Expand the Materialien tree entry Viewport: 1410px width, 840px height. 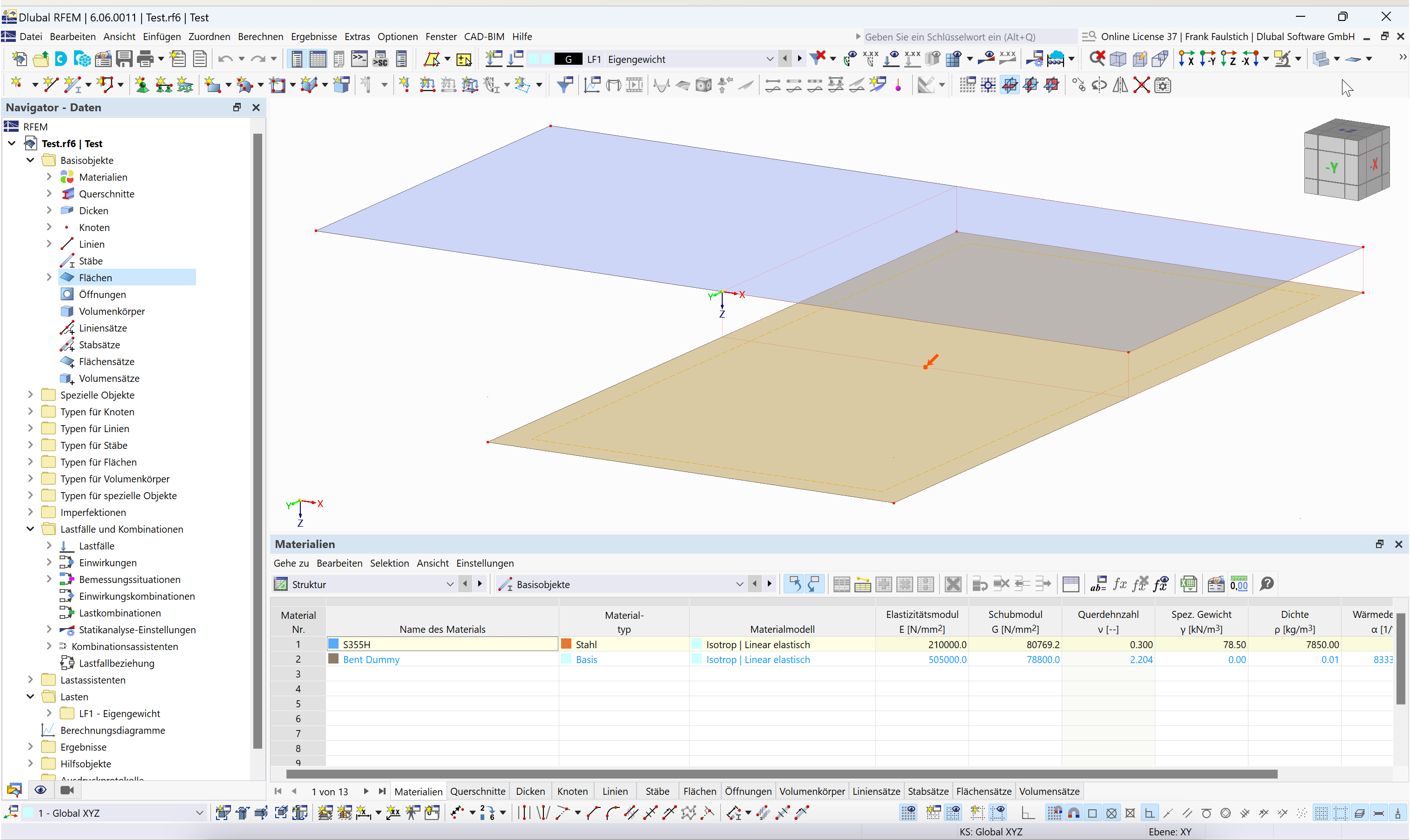coord(50,176)
